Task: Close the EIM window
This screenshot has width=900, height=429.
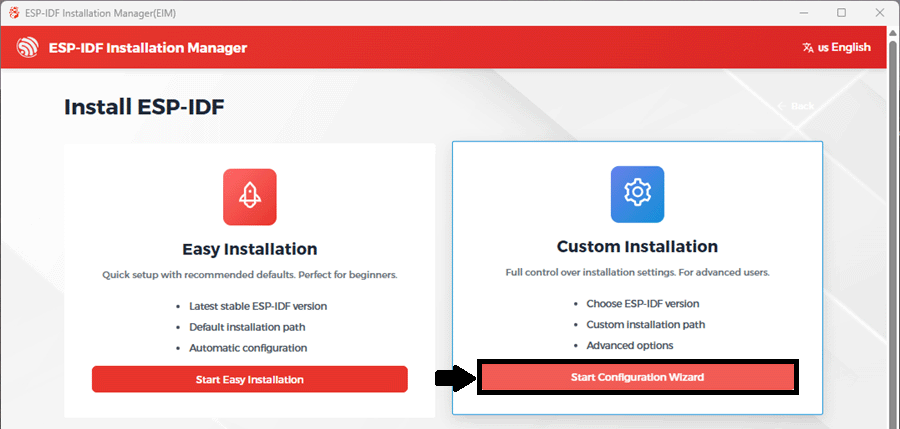Action: pos(879,13)
